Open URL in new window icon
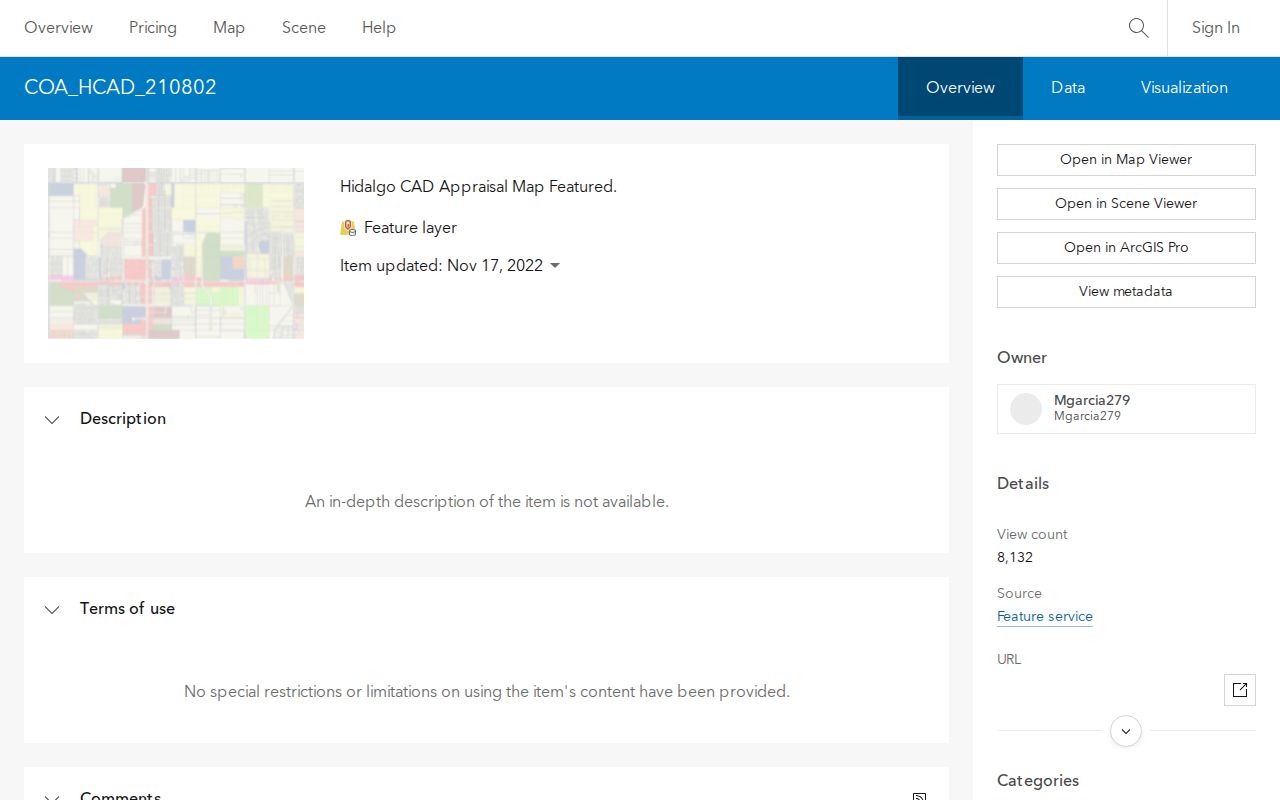The image size is (1280, 800). click(1240, 690)
